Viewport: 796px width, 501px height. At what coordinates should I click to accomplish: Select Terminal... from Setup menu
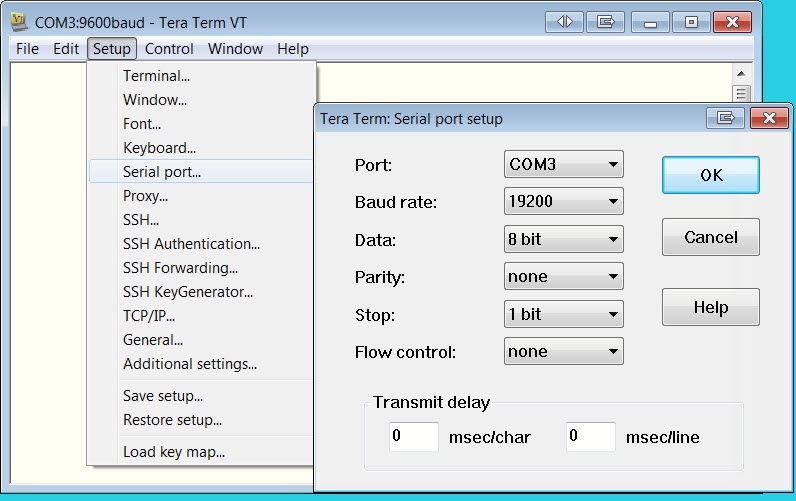coord(156,76)
